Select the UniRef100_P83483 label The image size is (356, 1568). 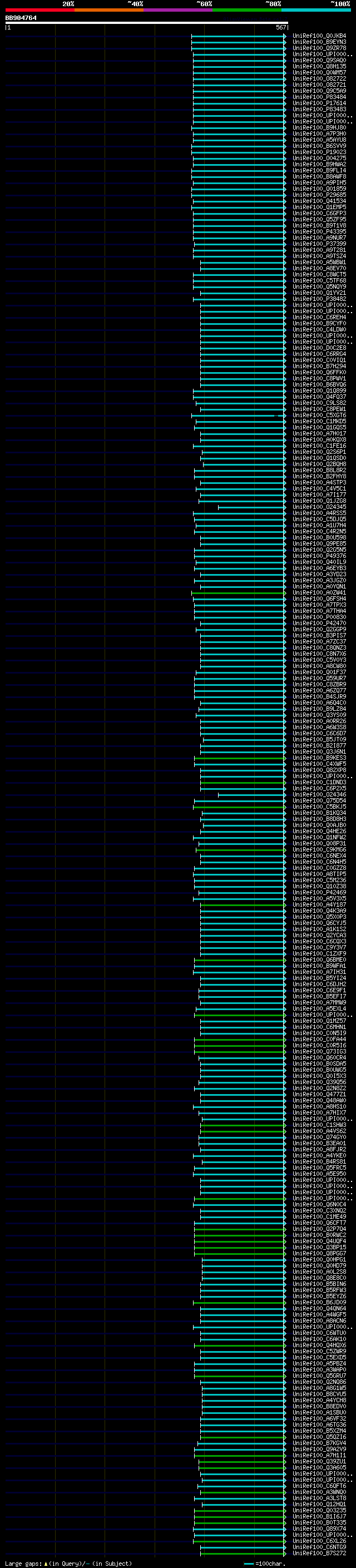[319, 110]
